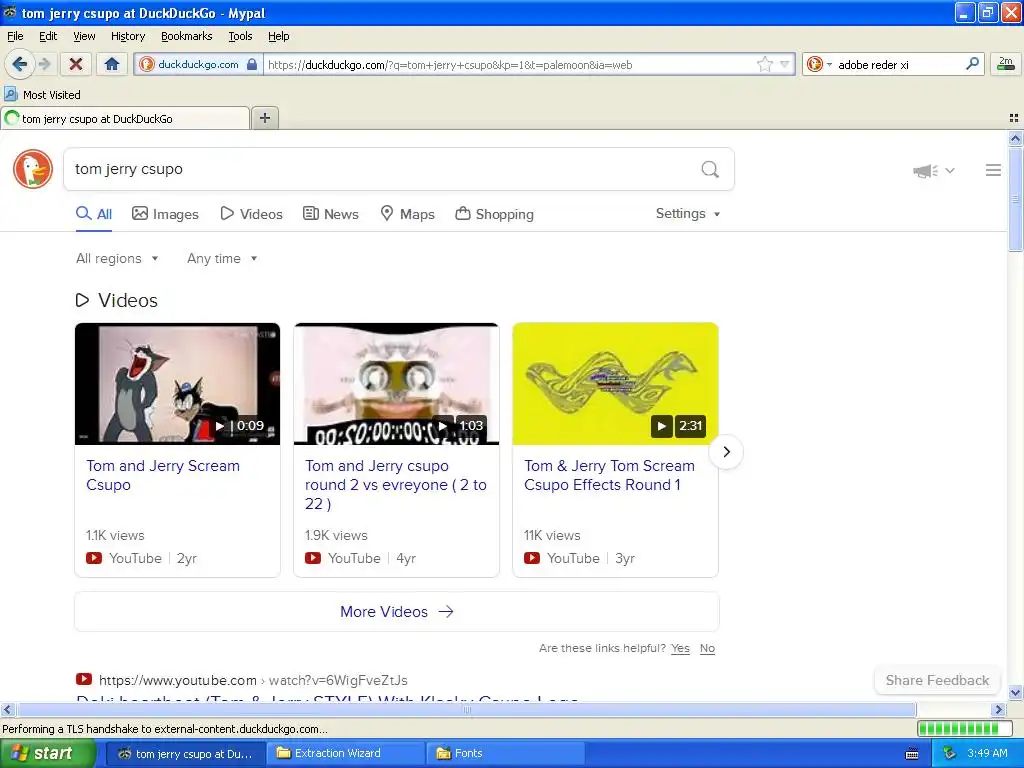Image resolution: width=1024 pixels, height=768 pixels.
Task: Open the DuckDuckGo hamburger menu
Action: click(x=993, y=170)
